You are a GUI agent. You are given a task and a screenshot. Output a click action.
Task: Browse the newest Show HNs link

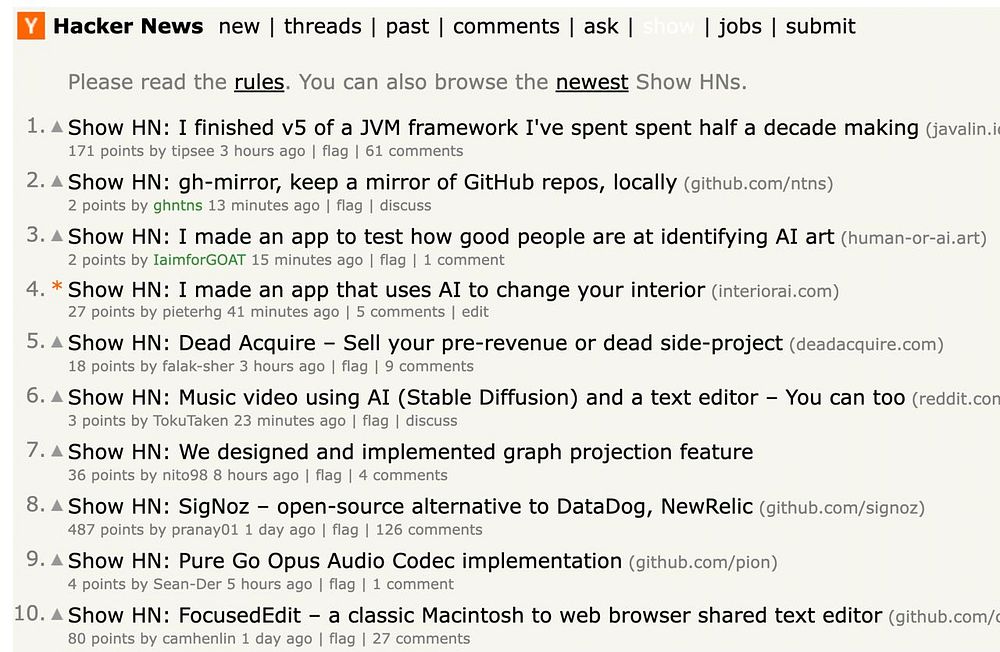[x=592, y=82]
